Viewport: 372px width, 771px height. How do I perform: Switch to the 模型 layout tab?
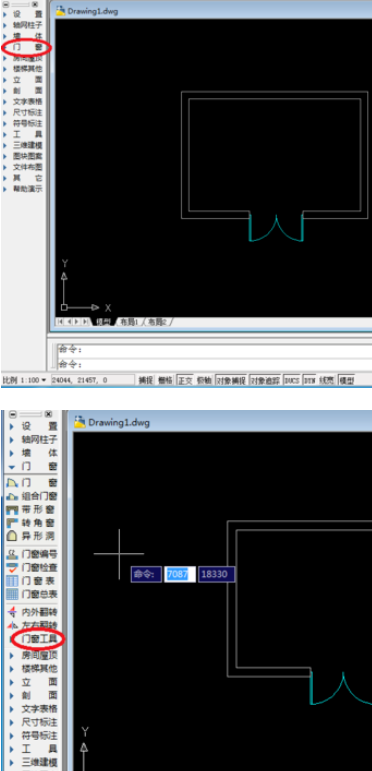pos(103,322)
